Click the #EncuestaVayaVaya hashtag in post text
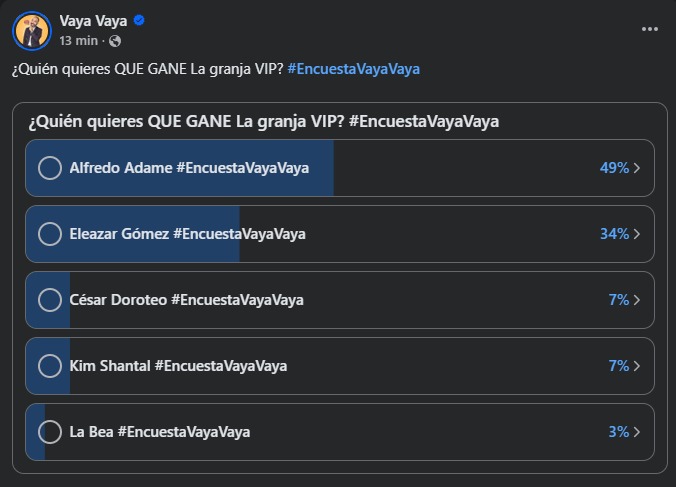 353,69
